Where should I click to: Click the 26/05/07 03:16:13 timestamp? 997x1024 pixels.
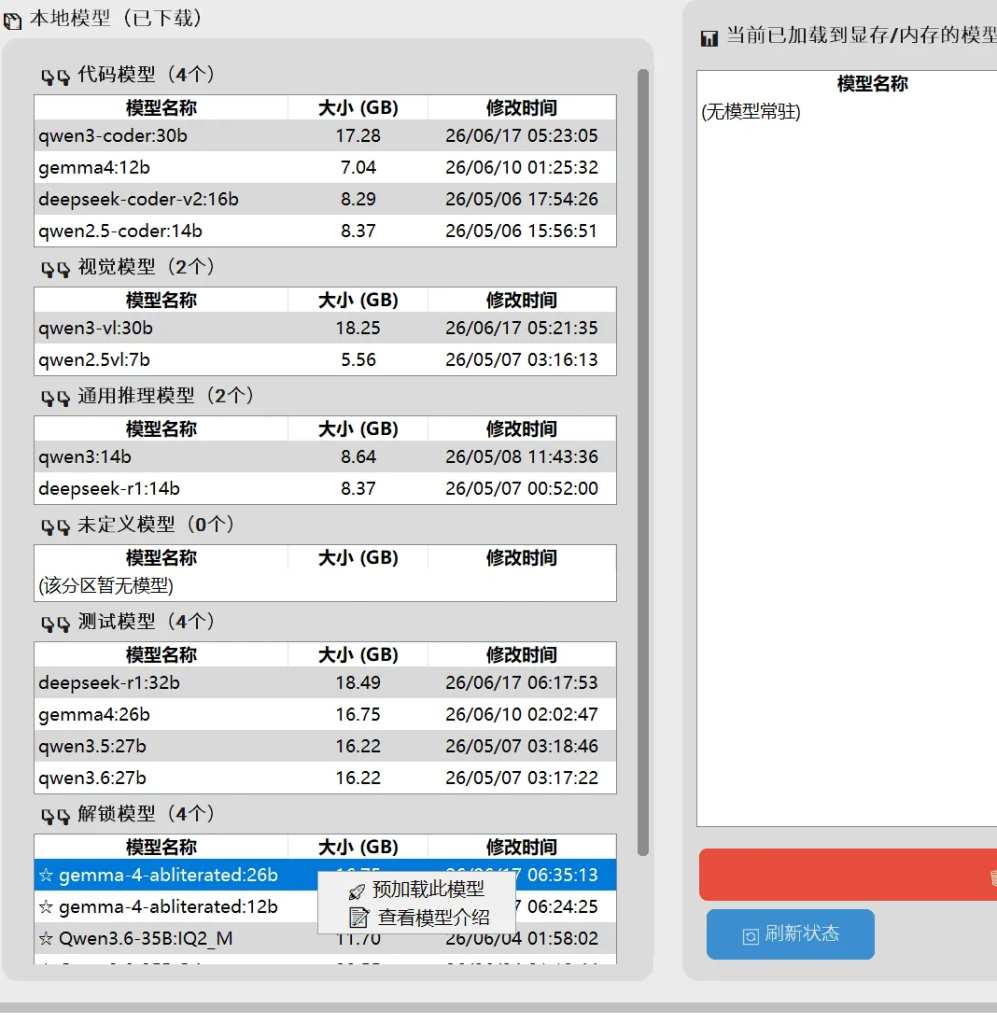pyautogui.click(x=522, y=360)
